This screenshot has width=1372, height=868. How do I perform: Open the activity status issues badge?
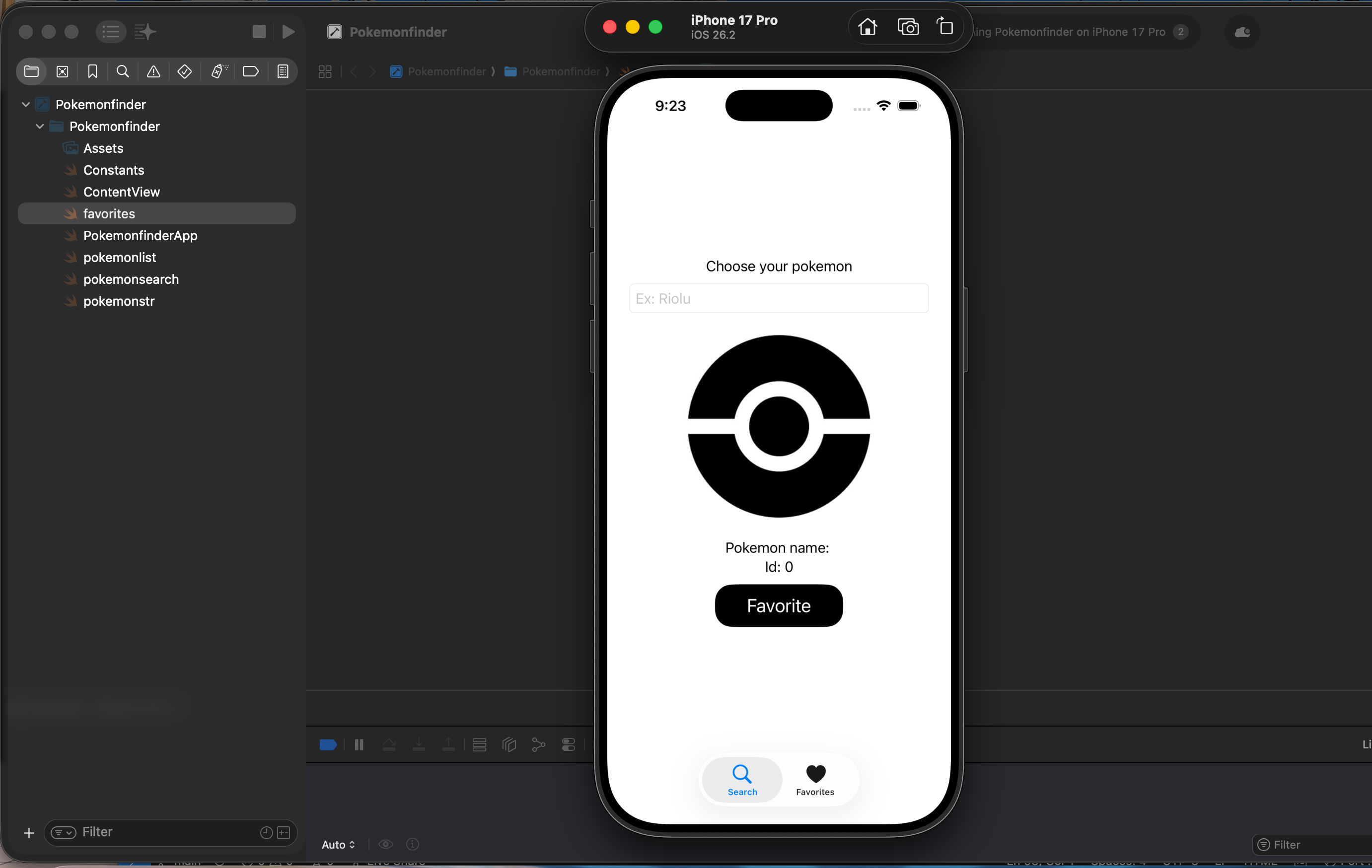pos(1180,32)
